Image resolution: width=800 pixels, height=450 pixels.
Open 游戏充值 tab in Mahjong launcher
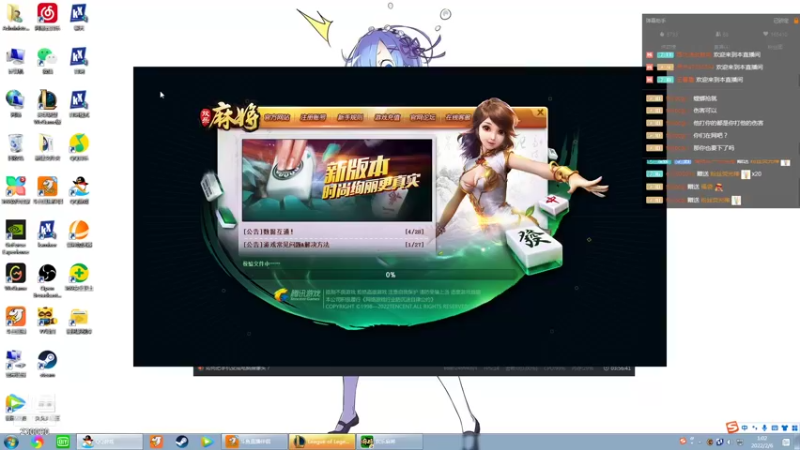click(x=387, y=117)
